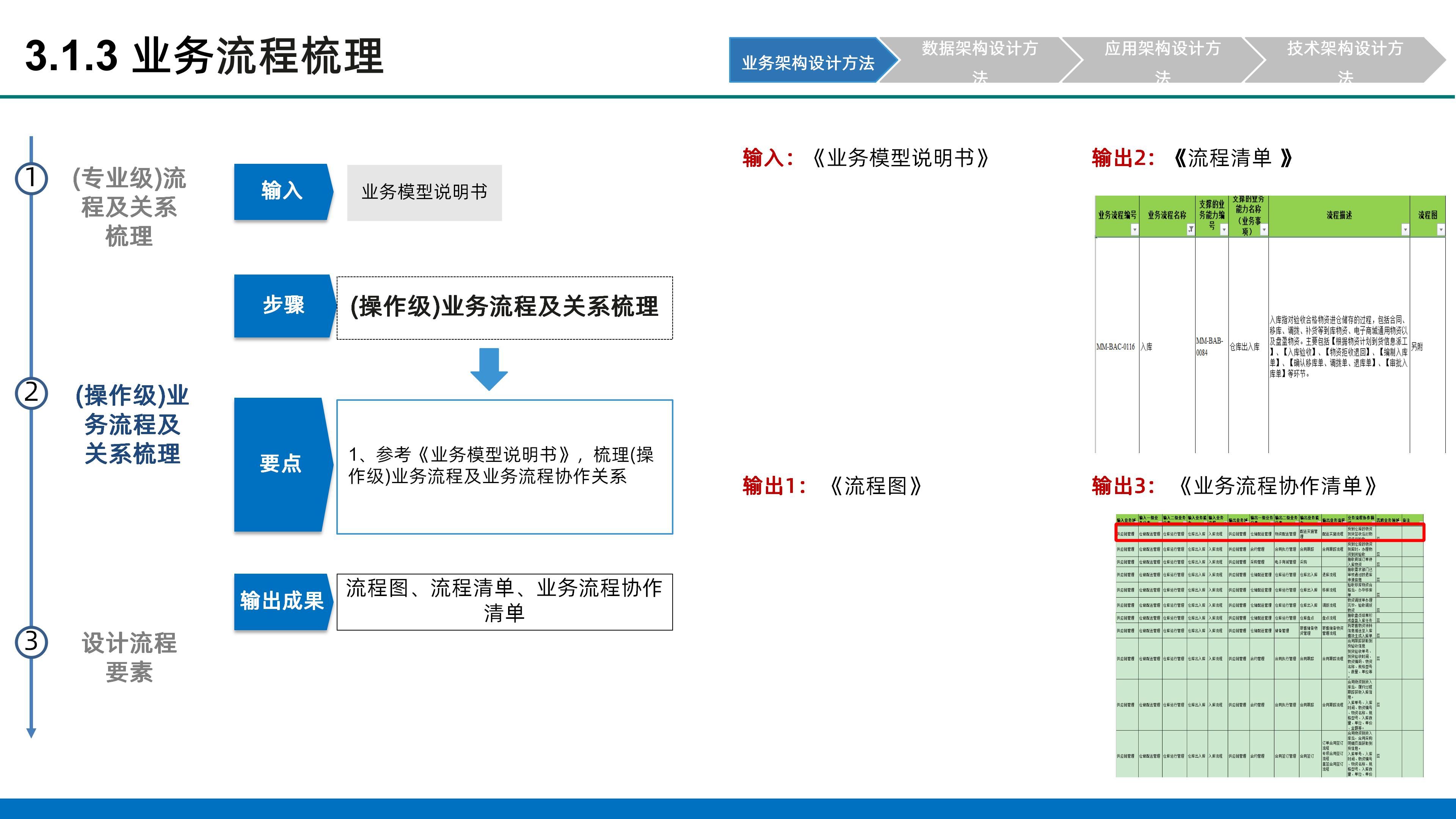Click the 输出1:《流程图》 heading
This screenshot has height=819, width=1456.
click(833, 485)
